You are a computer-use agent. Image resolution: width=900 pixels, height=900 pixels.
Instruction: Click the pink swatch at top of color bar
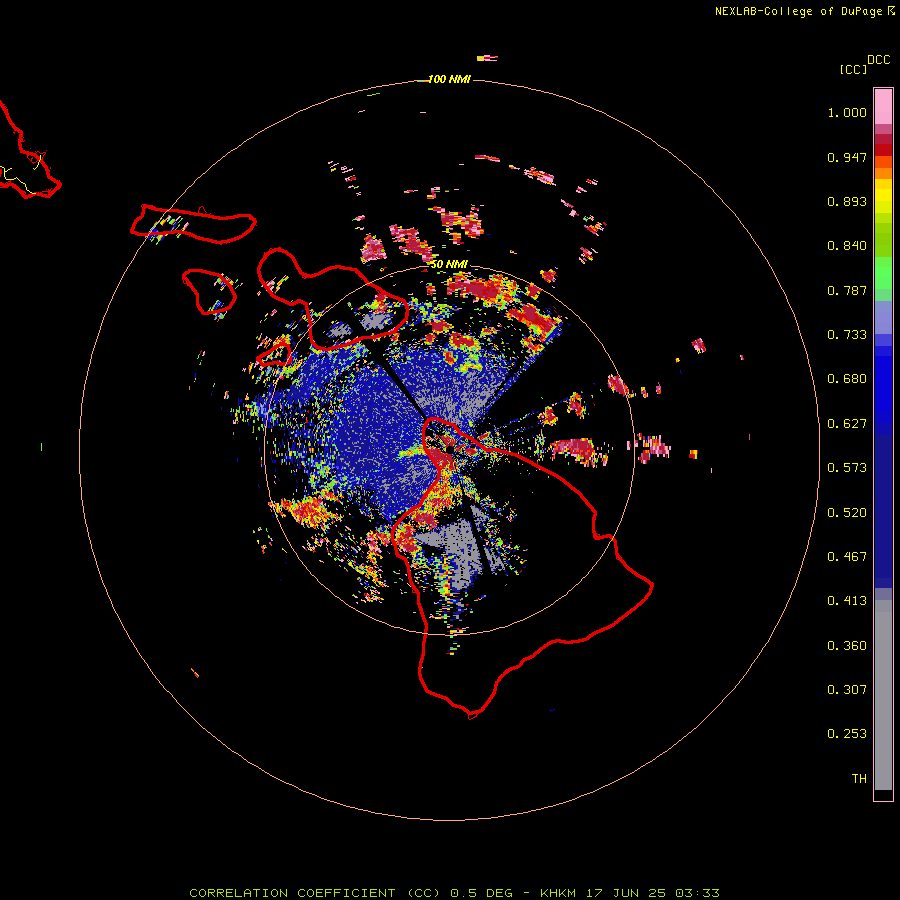pyautogui.click(x=883, y=107)
